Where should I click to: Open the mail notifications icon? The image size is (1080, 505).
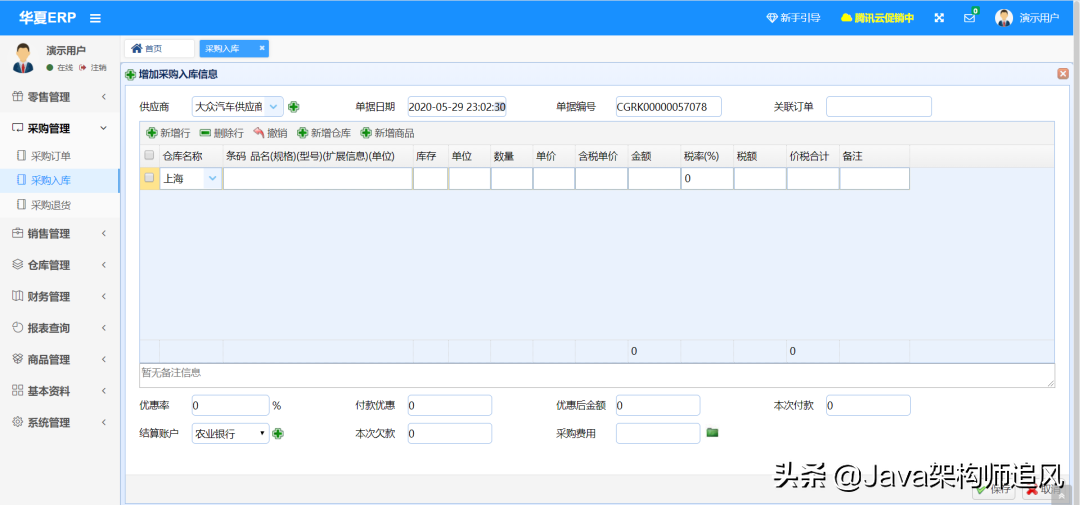(970, 18)
